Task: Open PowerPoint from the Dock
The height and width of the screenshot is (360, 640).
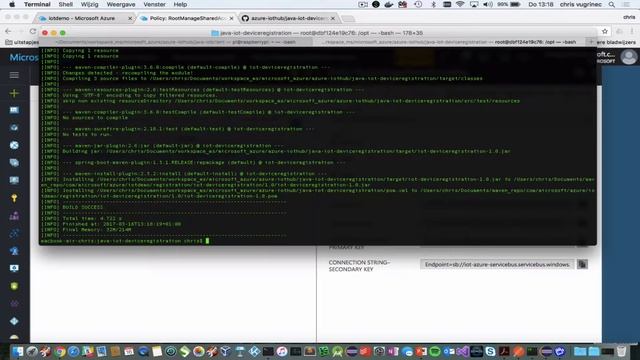Action: 421,352
